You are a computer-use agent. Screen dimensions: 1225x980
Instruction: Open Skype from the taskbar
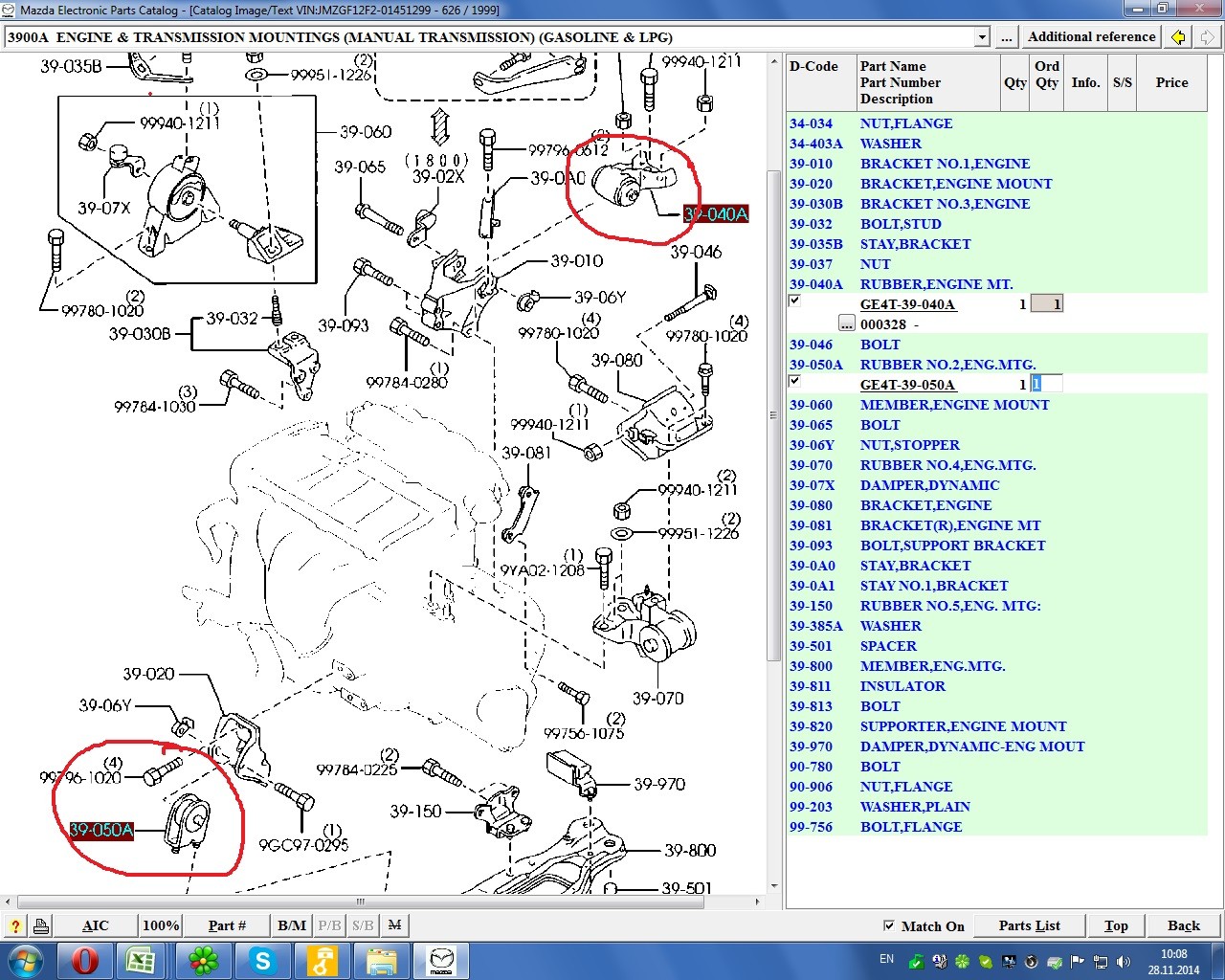tap(261, 960)
